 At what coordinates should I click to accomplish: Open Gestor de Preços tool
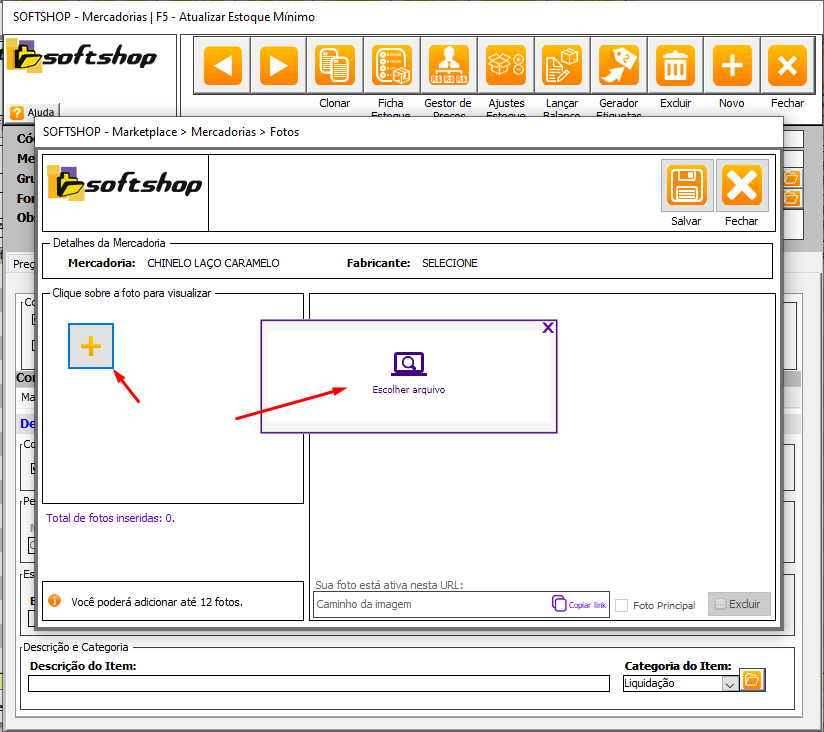pyautogui.click(x=448, y=66)
